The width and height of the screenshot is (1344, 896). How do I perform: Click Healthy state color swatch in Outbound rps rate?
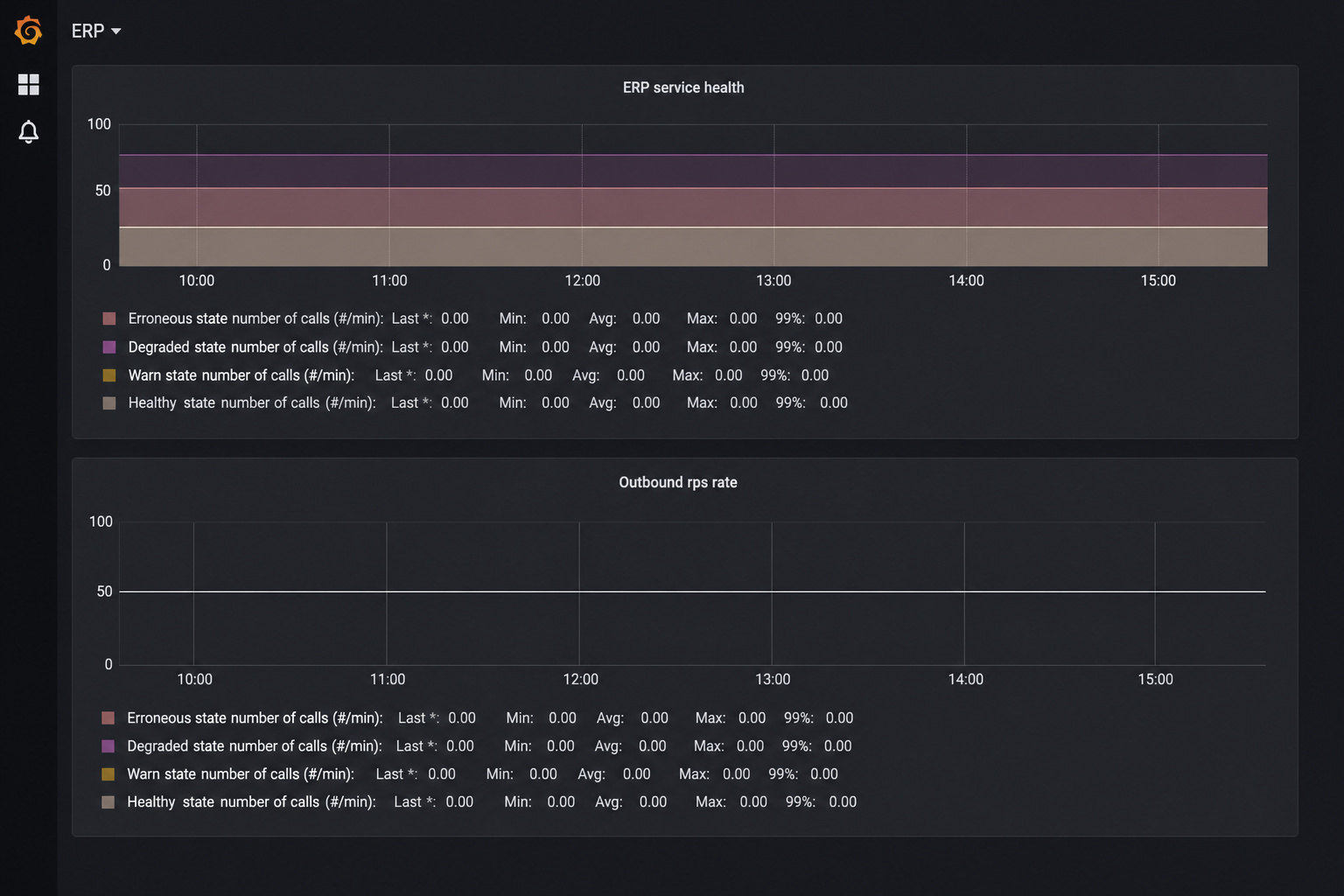[x=108, y=802]
